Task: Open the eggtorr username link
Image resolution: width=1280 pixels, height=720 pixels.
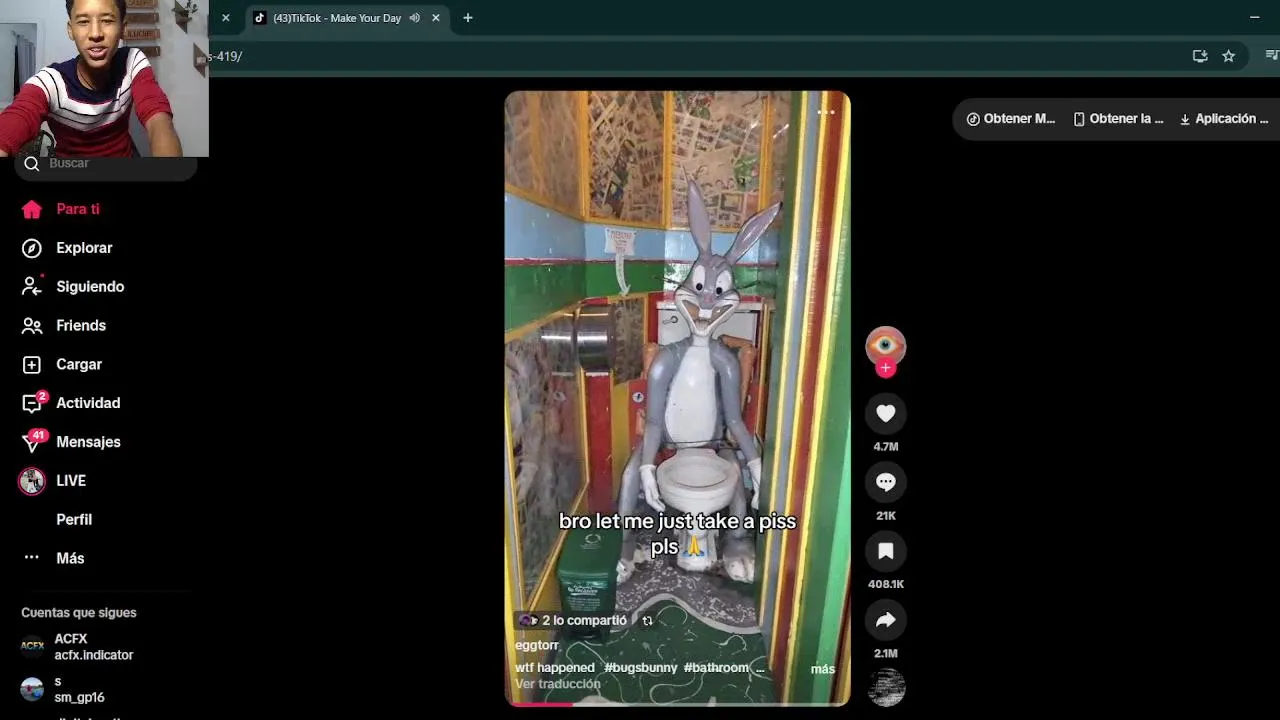Action: [537, 645]
